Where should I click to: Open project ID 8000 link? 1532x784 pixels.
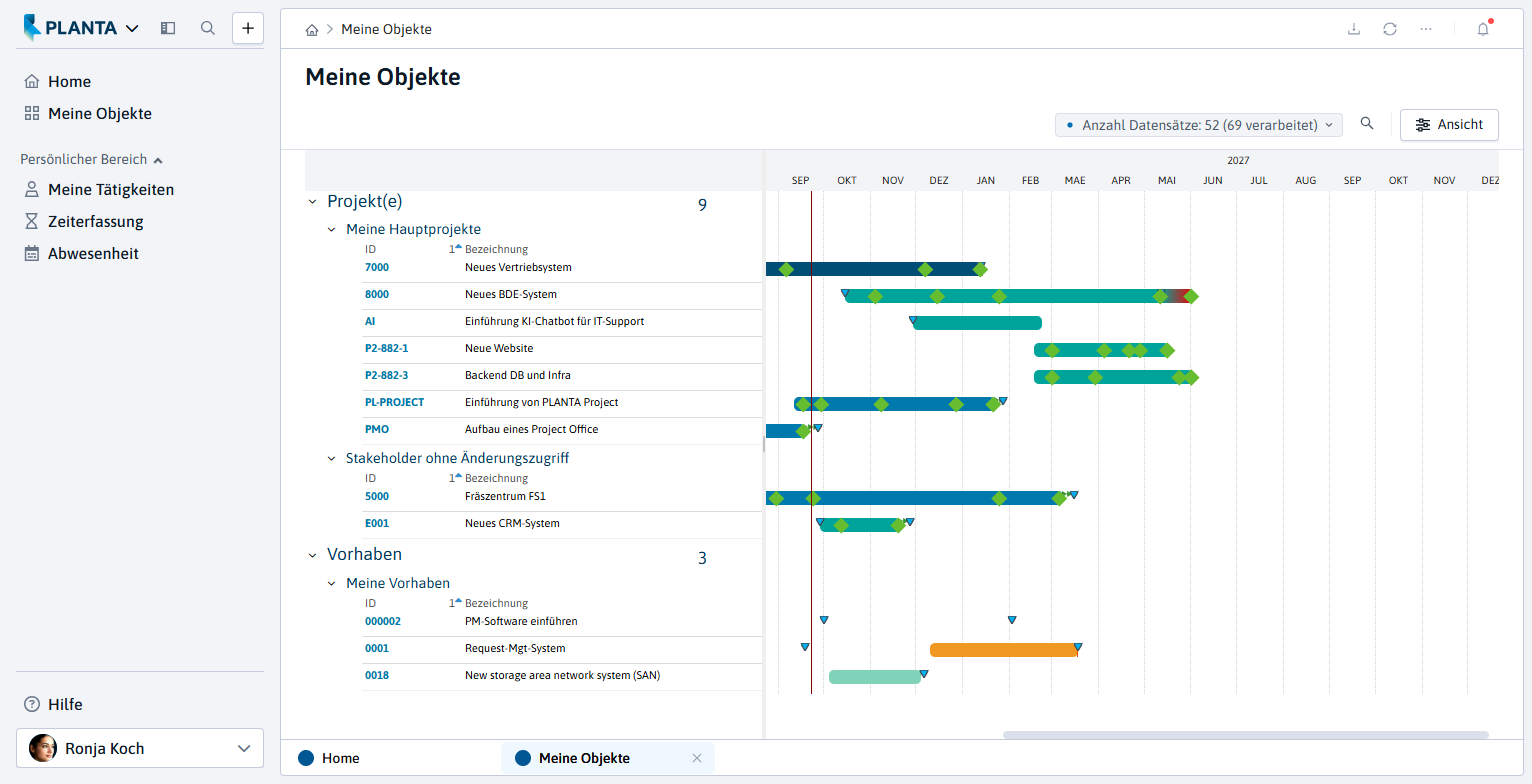click(377, 295)
